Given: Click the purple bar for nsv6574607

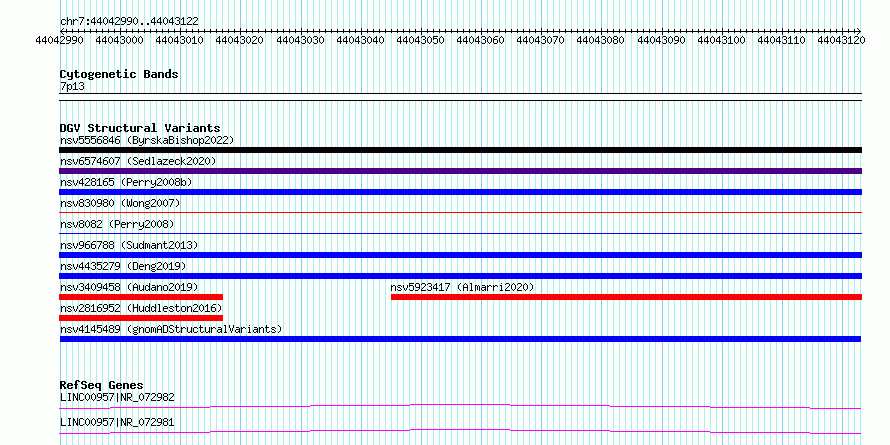Looking at the screenshot, I should tap(460, 171).
